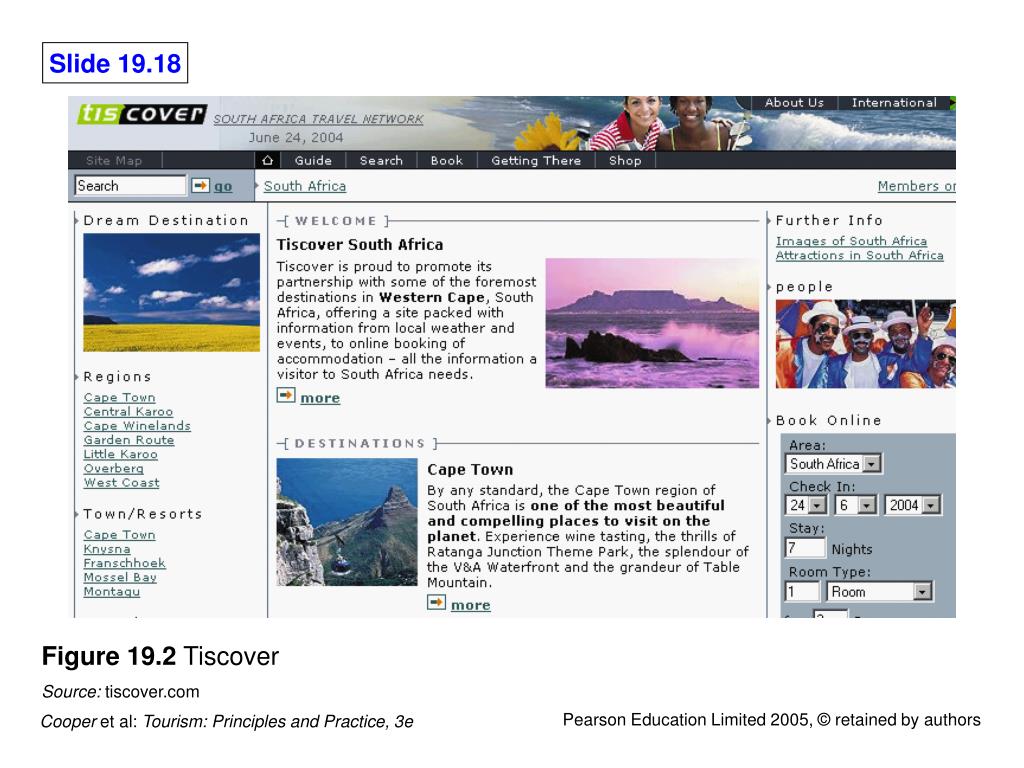This screenshot has width=1024, height=768.
Task: Open the check-in day dropdown showing 24
Action: [x=806, y=505]
